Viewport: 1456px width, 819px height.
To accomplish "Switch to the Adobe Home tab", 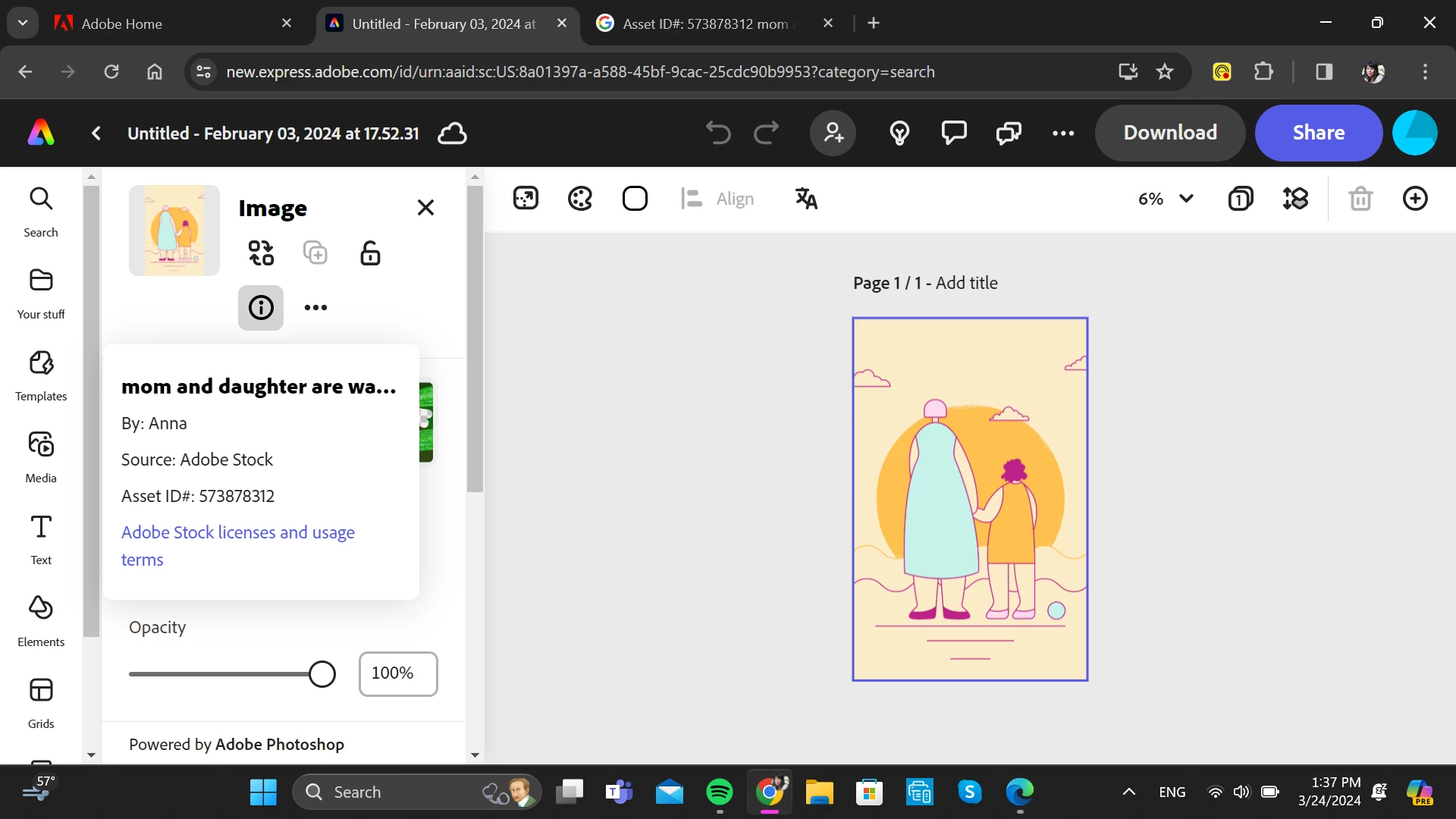I will (121, 24).
